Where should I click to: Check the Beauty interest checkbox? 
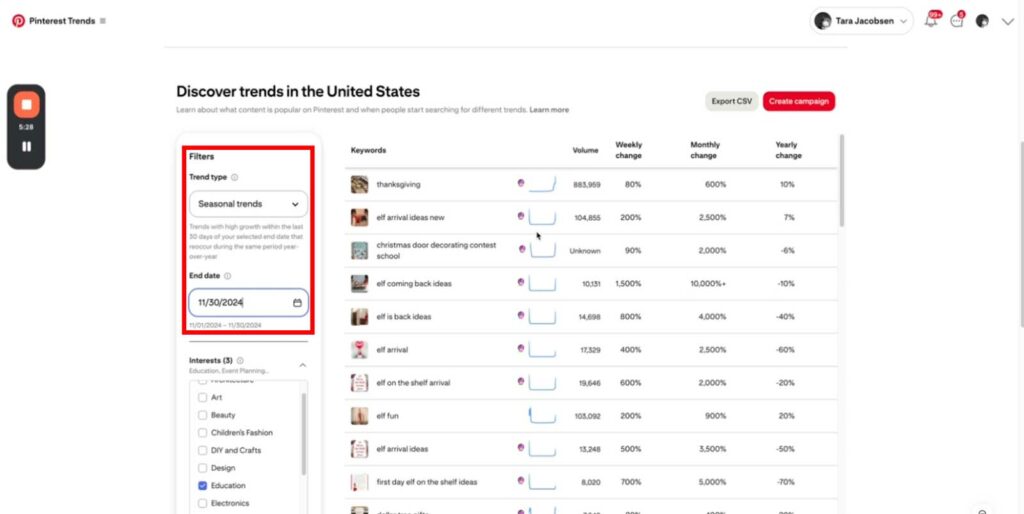tap(202, 415)
